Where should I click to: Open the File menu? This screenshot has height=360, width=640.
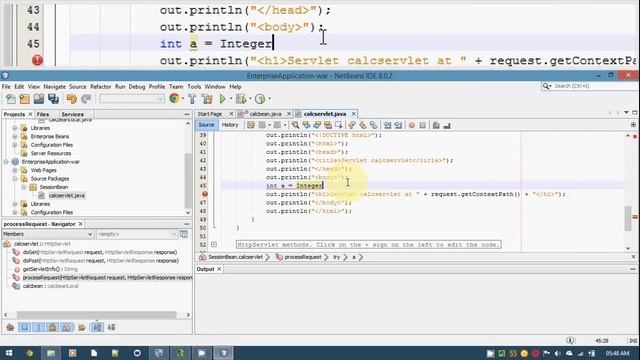pyautogui.click(x=6, y=87)
